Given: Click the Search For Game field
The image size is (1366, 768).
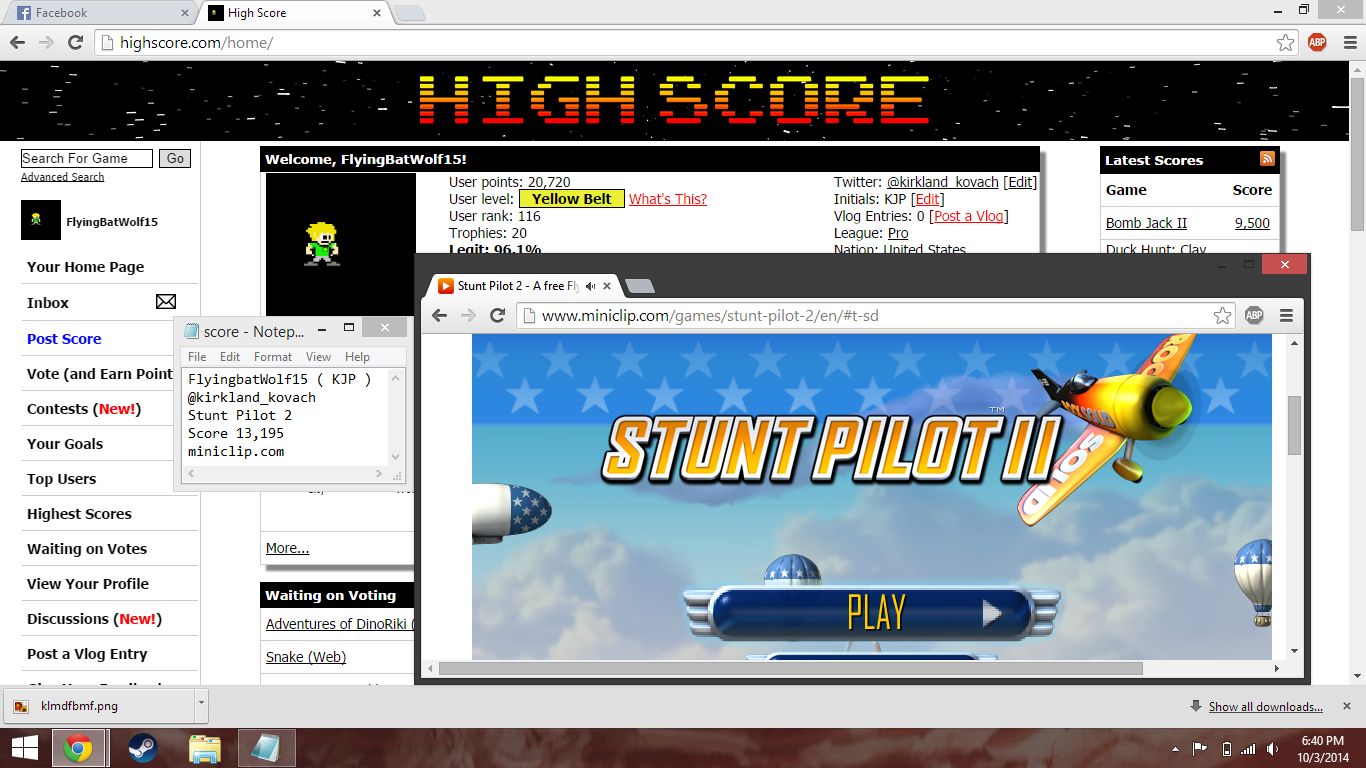Looking at the screenshot, I should click(87, 158).
